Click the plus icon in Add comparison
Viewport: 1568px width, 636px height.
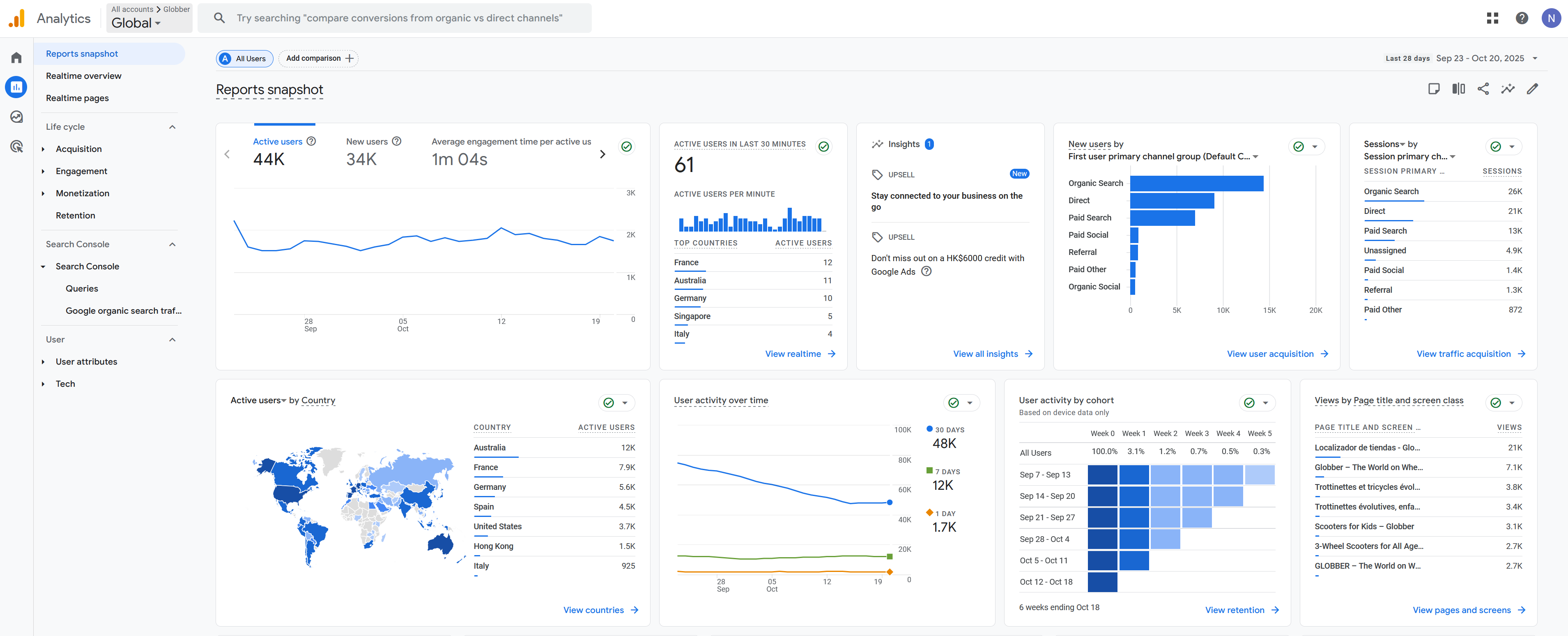pyautogui.click(x=349, y=58)
